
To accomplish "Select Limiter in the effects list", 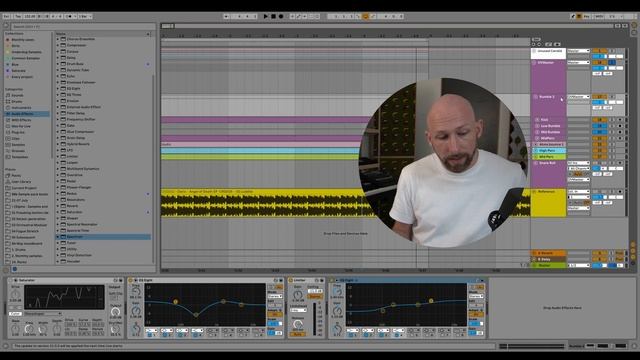I will (72, 156).
